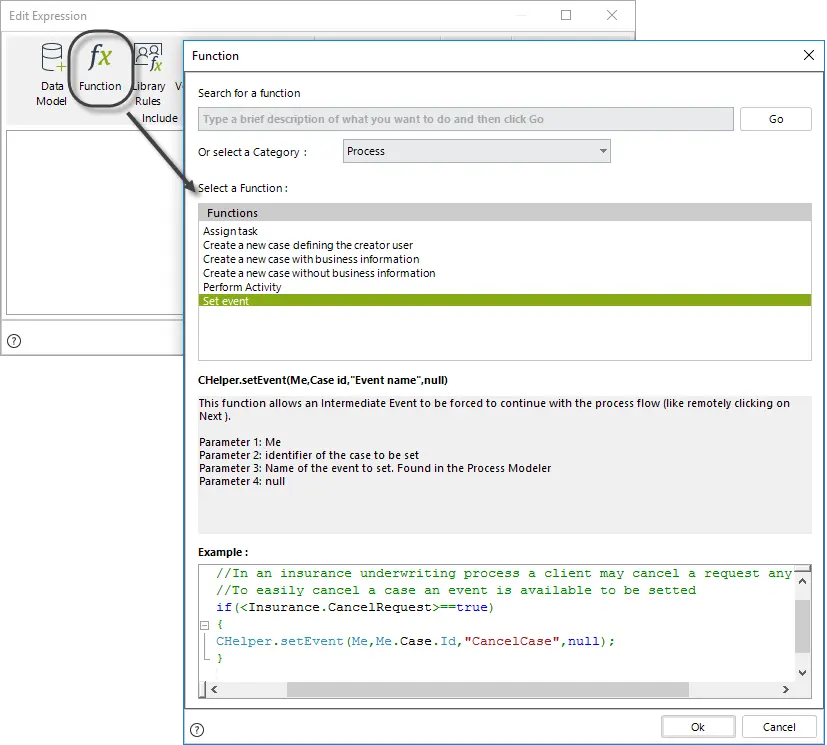Confirm with the Ok button
Screen dimensions: 827x745
[698, 727]
